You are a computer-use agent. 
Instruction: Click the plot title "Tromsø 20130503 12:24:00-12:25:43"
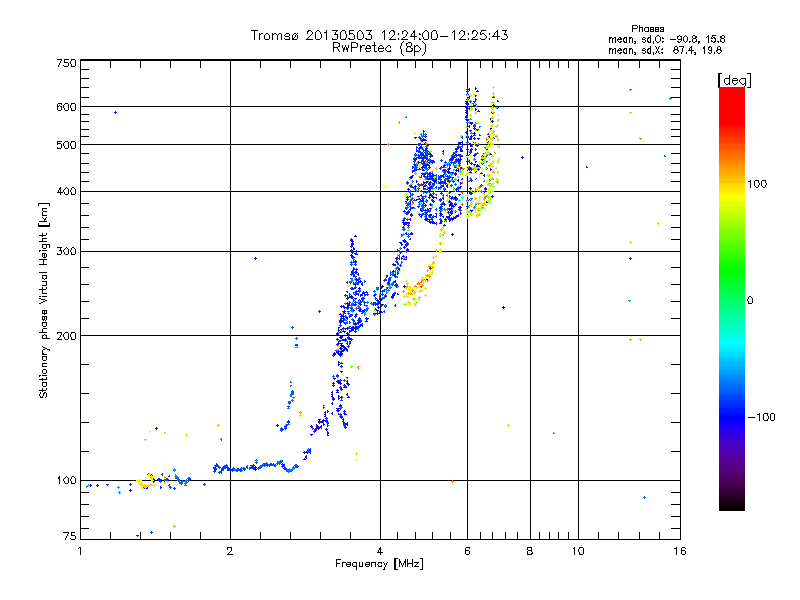379,35
